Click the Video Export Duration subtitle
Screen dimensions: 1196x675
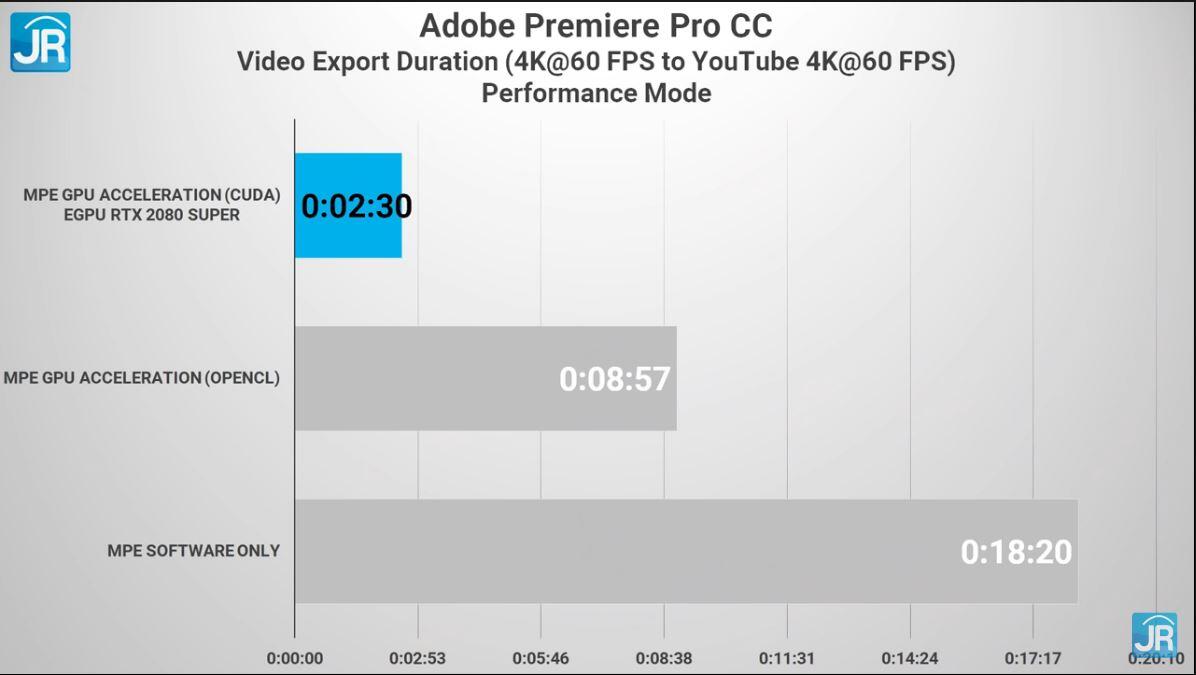596,61
